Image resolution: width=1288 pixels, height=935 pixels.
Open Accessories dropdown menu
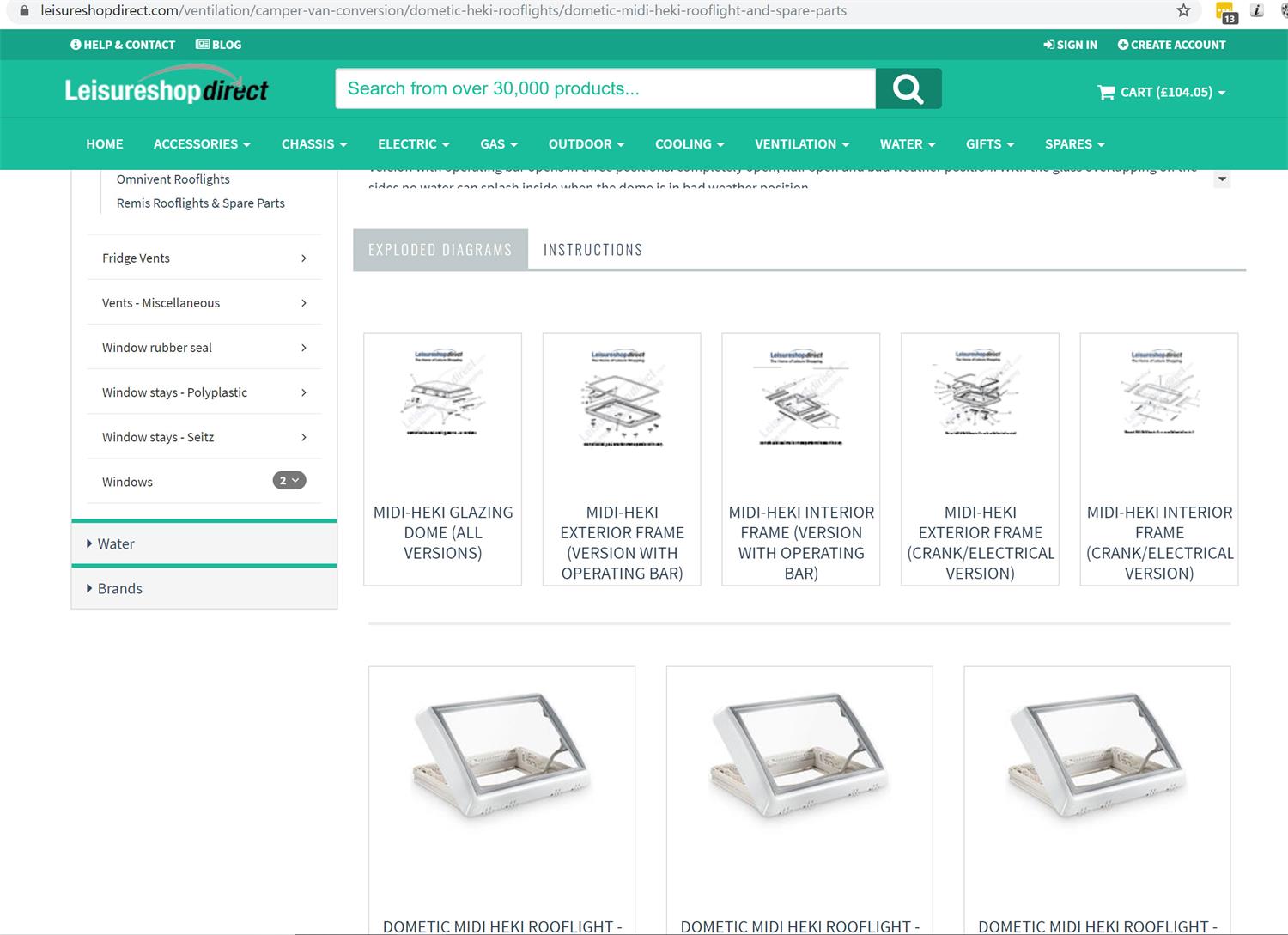pyautogui.click(x=202, y=144)
